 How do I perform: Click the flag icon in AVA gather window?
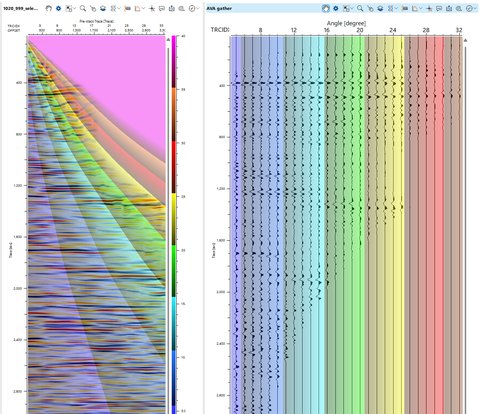[x=405, y=9]
